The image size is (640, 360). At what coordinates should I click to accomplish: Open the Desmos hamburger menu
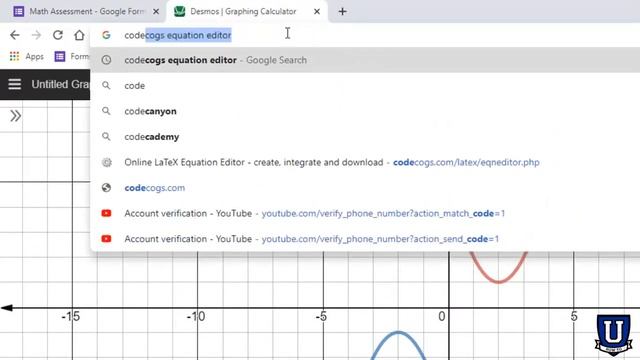click(15, 84)
